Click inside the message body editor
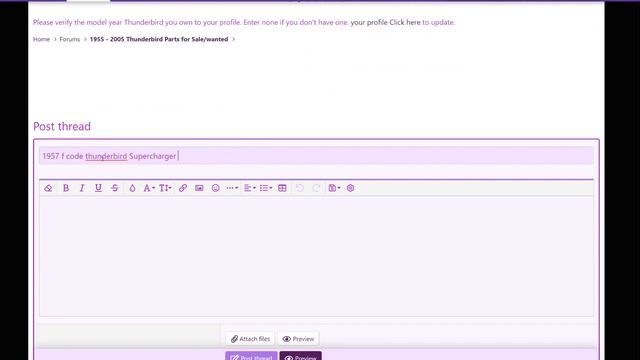The image size is (640, 360). click(x=316, y=256)
